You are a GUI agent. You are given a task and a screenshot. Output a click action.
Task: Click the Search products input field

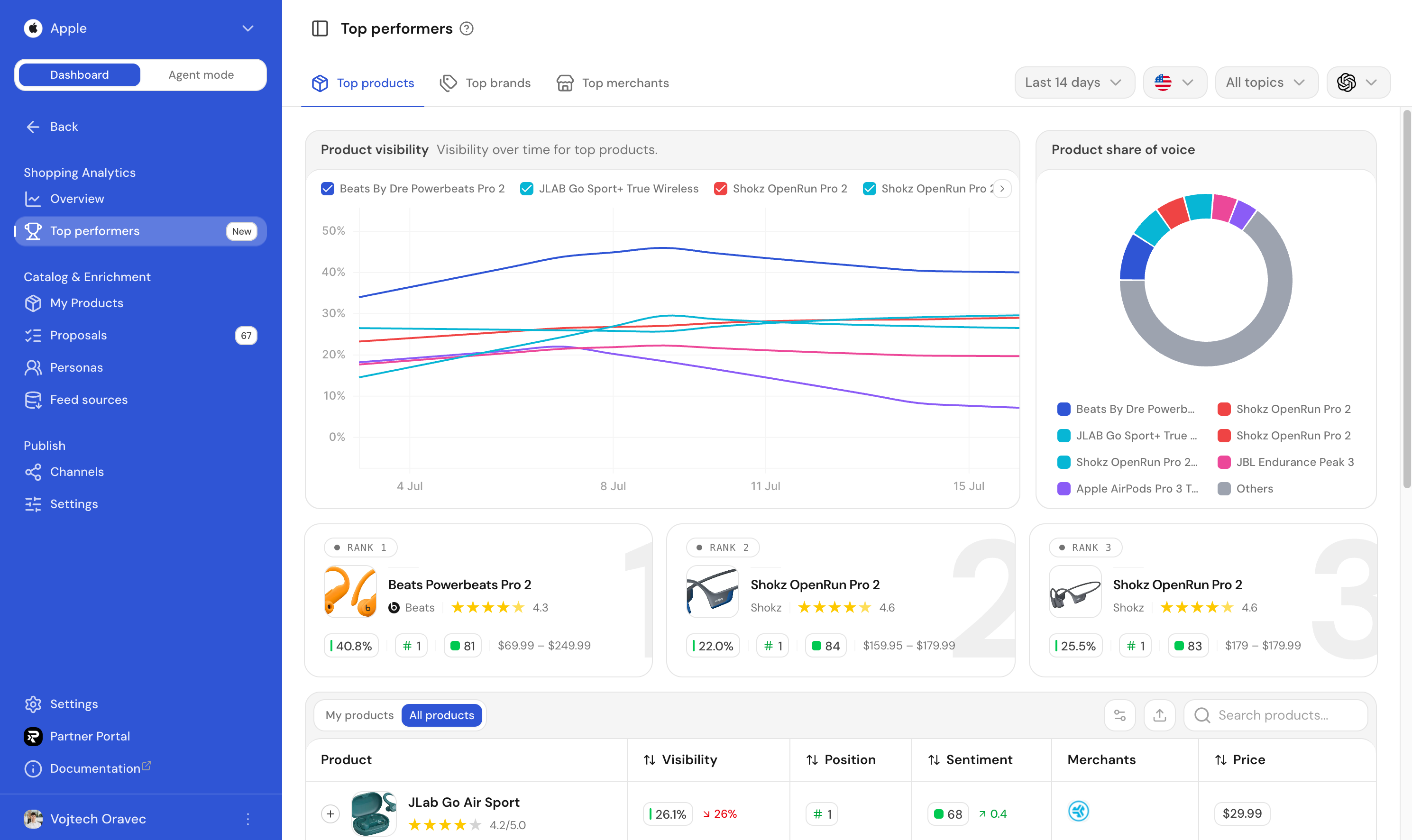click(x=1275, y=715)
